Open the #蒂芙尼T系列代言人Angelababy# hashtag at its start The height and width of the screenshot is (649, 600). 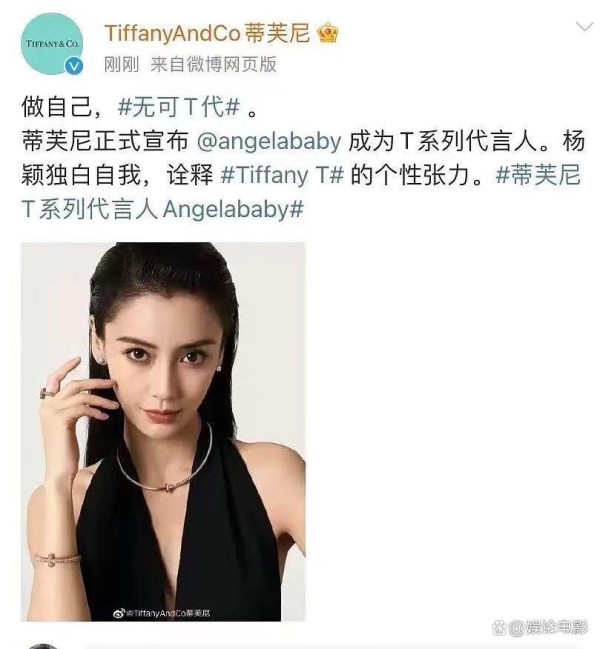[538, 175]
